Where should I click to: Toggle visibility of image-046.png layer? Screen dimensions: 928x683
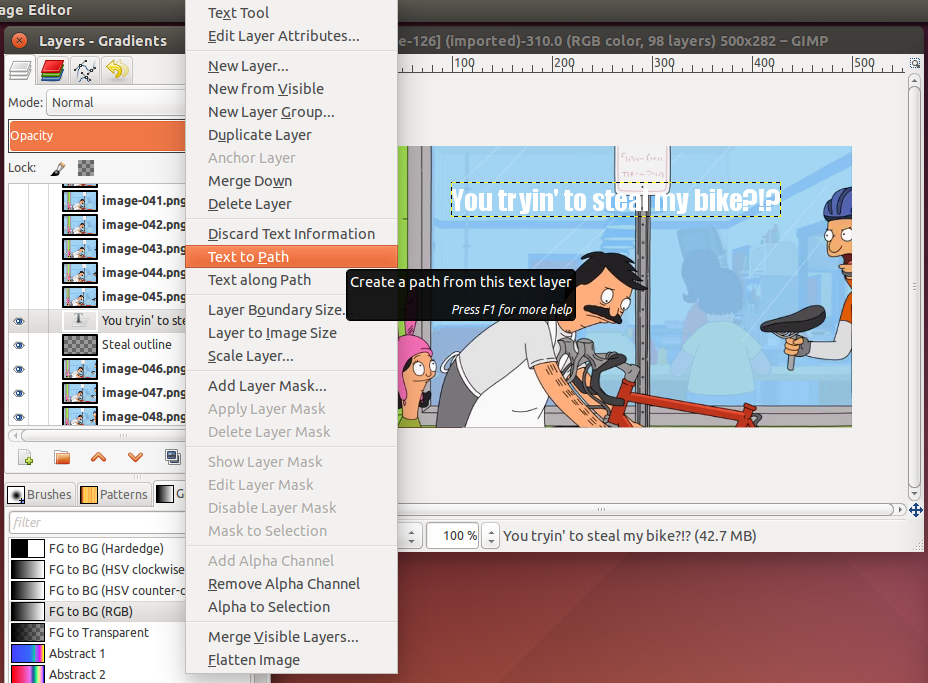coord(19,369)
